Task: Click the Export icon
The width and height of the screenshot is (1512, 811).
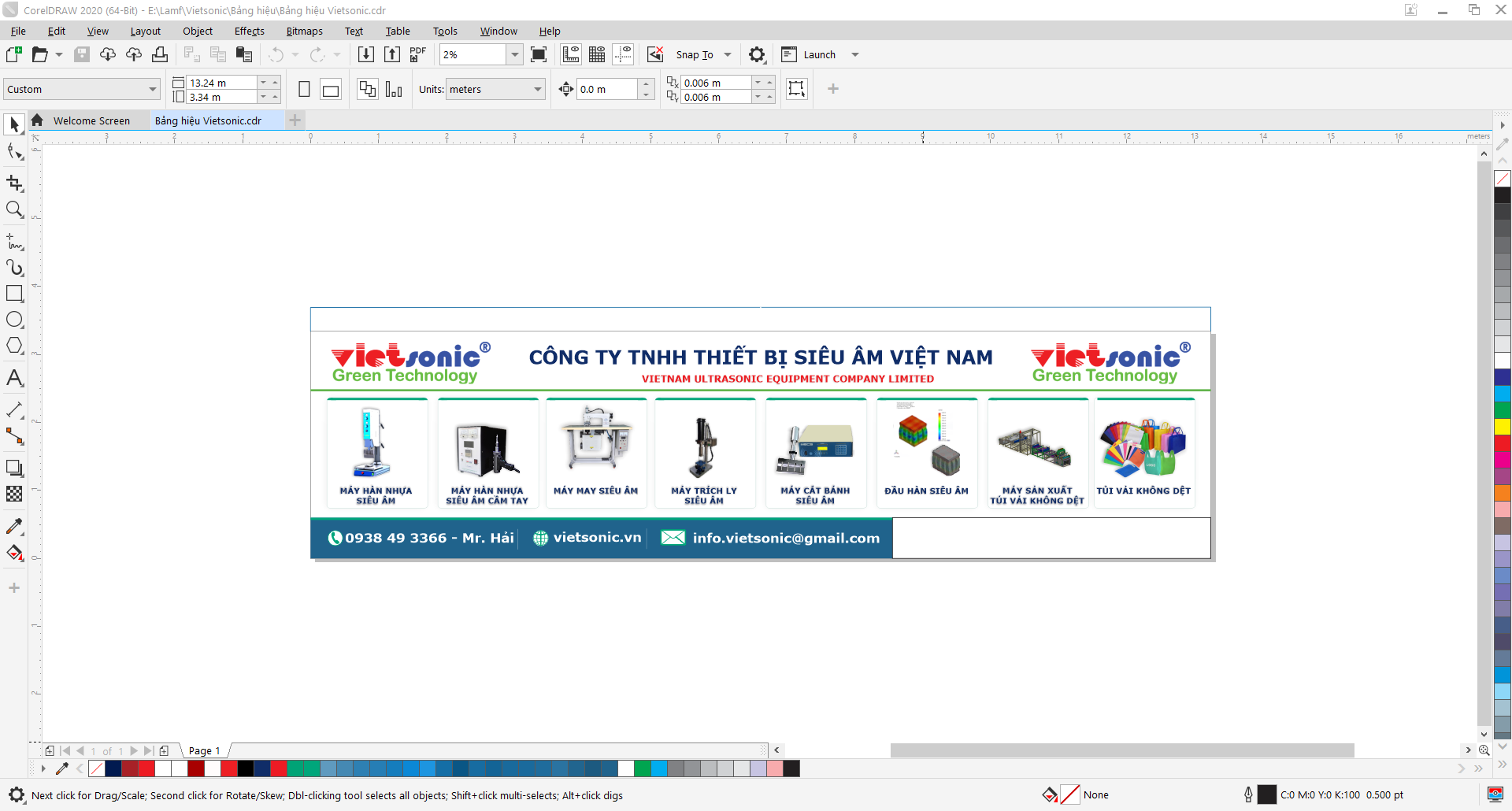Action: pos(392,54)
